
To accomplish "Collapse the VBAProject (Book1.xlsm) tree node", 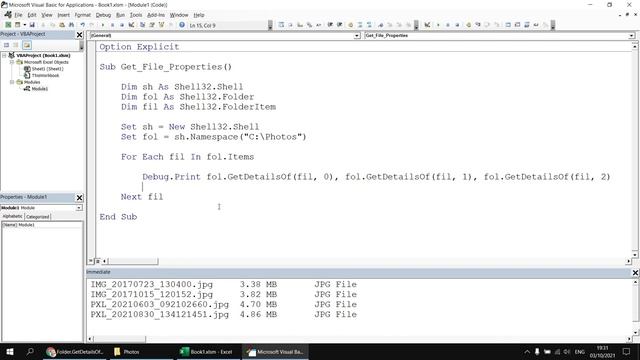I will point(4,55).
